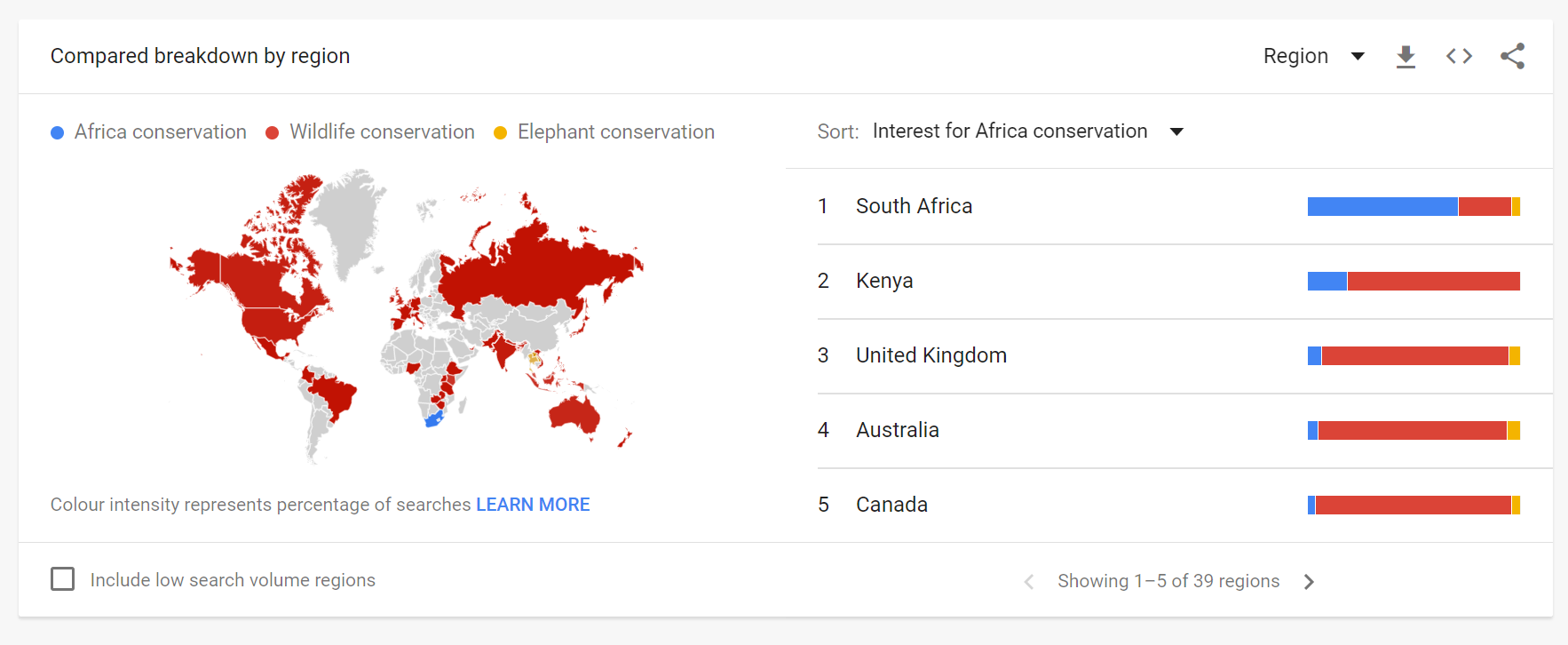1568x645 pixels.
Task: Toggle off the Africa conservation comparison term
Action: (x=160, y=131)
